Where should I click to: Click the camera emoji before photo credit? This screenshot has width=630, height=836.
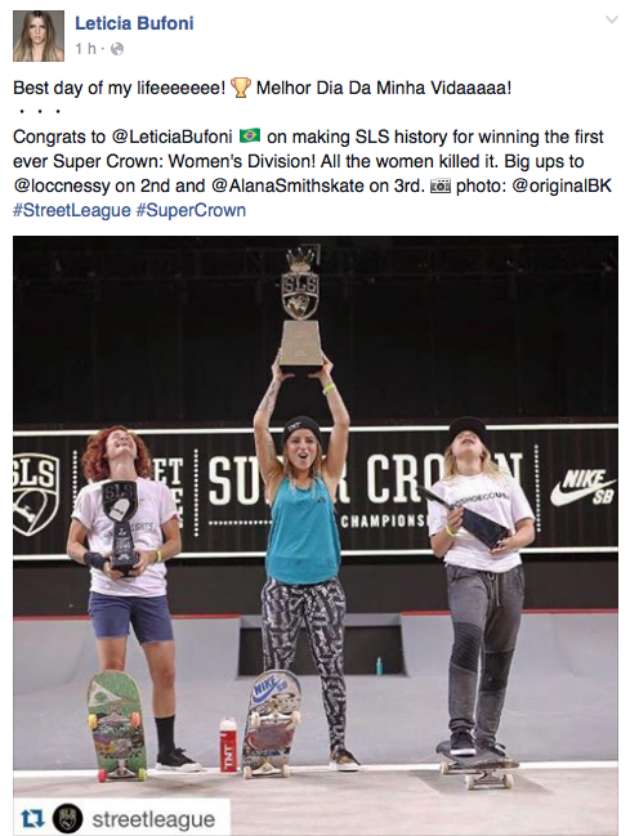pyautogui.click(x=440, y=186)
